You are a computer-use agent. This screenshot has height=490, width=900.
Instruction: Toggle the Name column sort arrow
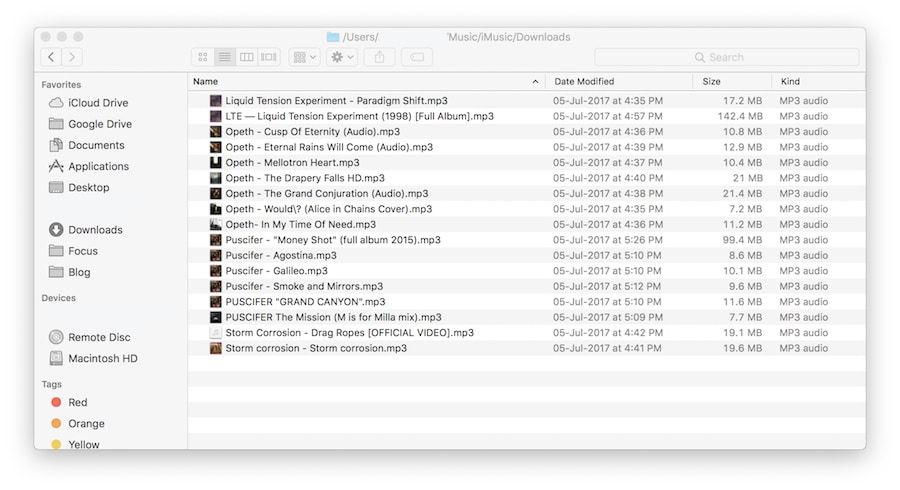536,81
